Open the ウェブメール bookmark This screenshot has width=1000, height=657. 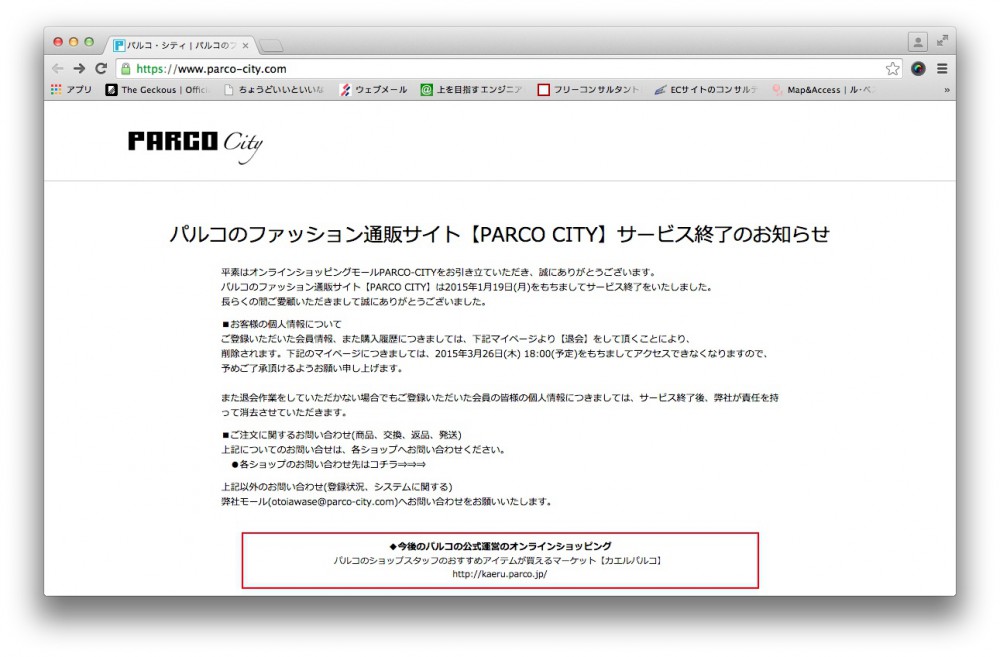[x=374, y=90]
